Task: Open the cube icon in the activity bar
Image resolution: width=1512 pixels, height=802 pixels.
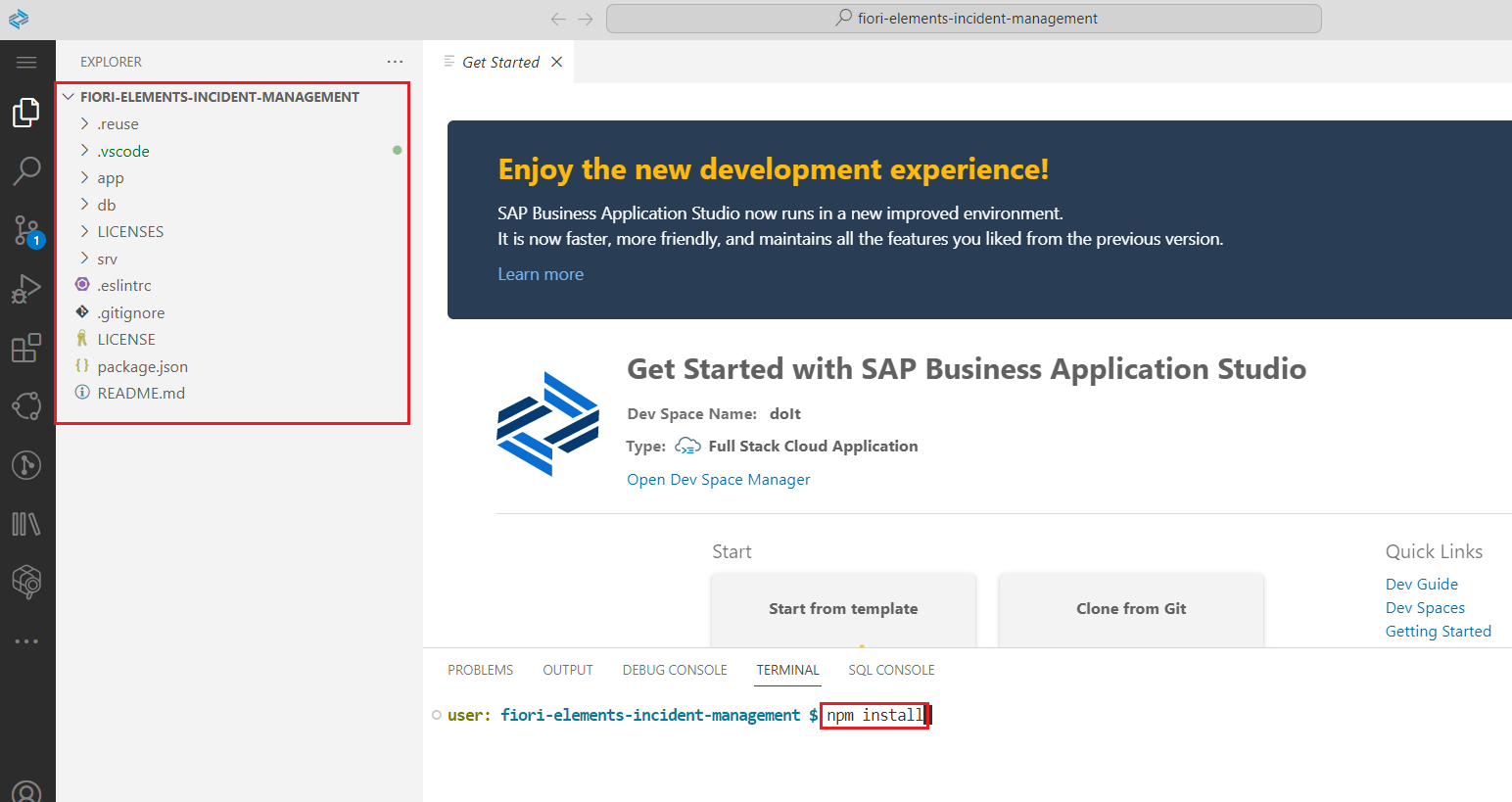Action: coord(26,582)
